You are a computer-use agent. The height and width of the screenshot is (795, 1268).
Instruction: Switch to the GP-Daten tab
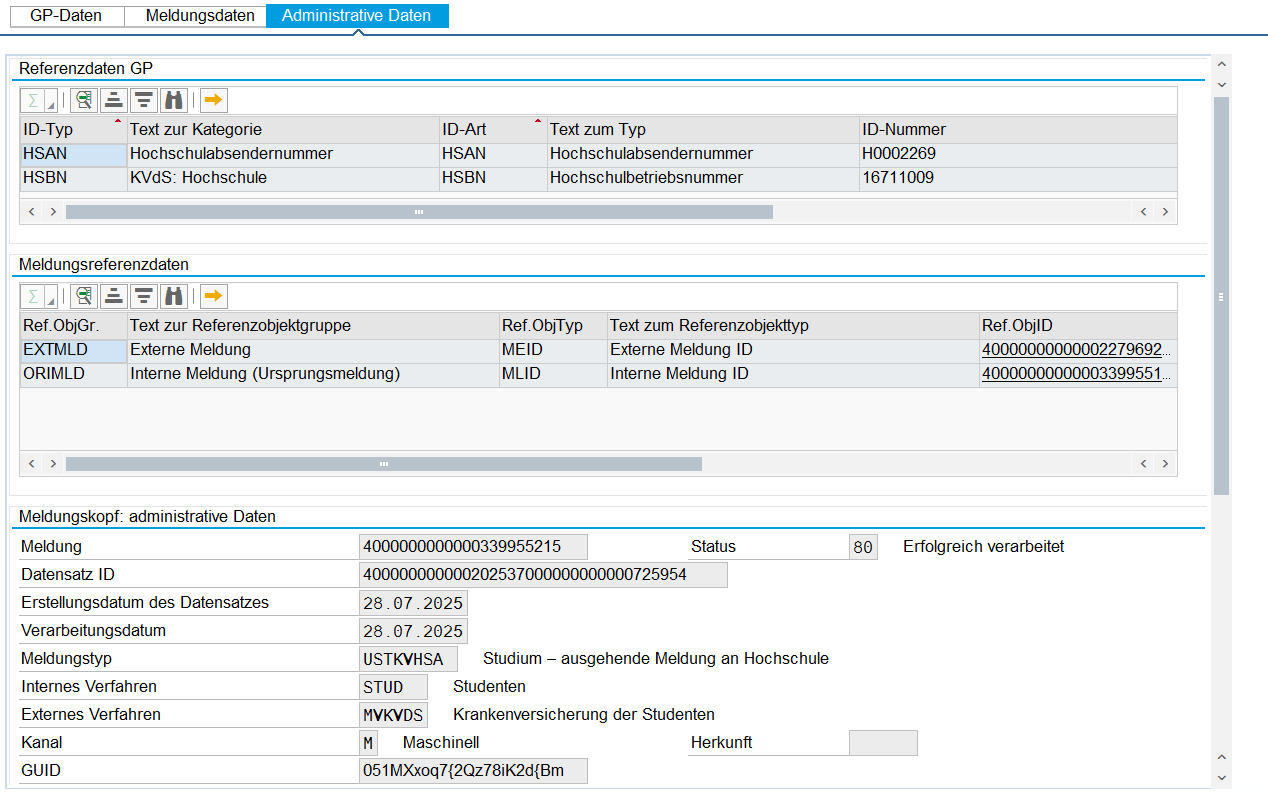pos(66,16)
